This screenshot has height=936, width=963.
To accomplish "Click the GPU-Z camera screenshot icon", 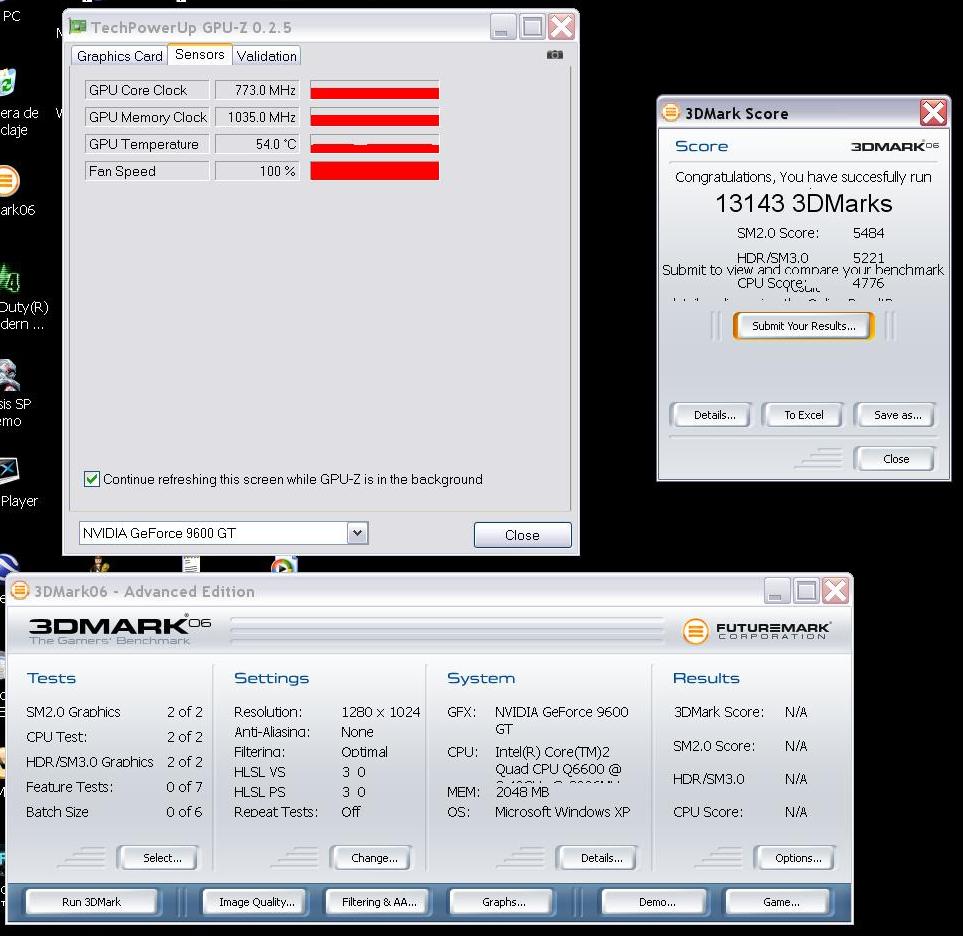I will click(x=555, y=55).
